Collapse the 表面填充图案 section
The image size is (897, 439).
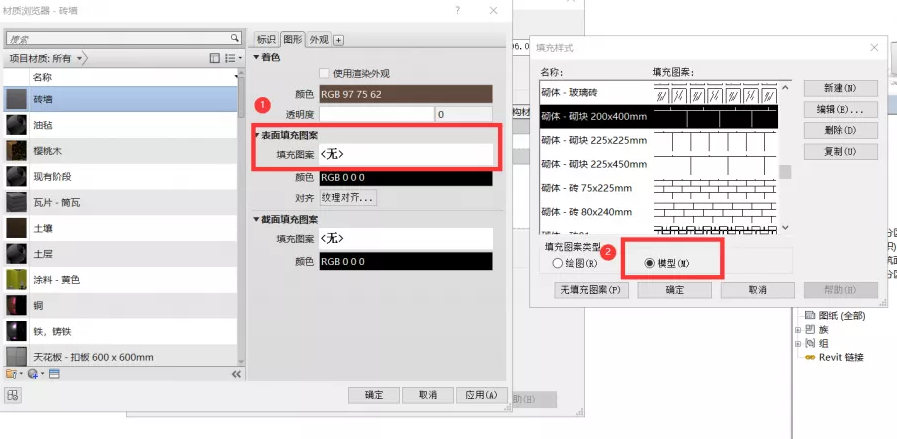coord(257,135)
